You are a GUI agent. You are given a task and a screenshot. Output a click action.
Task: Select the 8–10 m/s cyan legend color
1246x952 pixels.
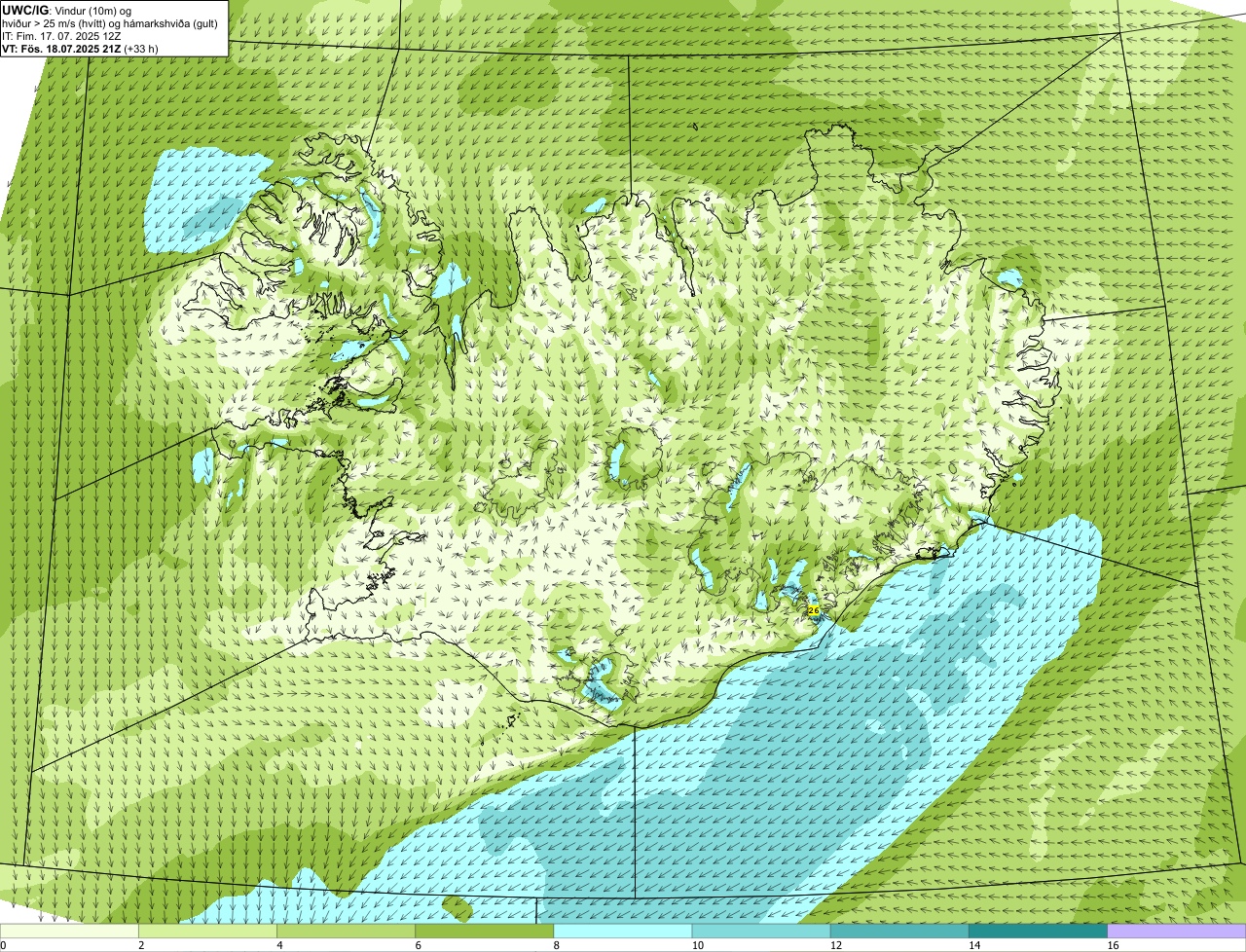pyautogui.click(x=623, y=932)
